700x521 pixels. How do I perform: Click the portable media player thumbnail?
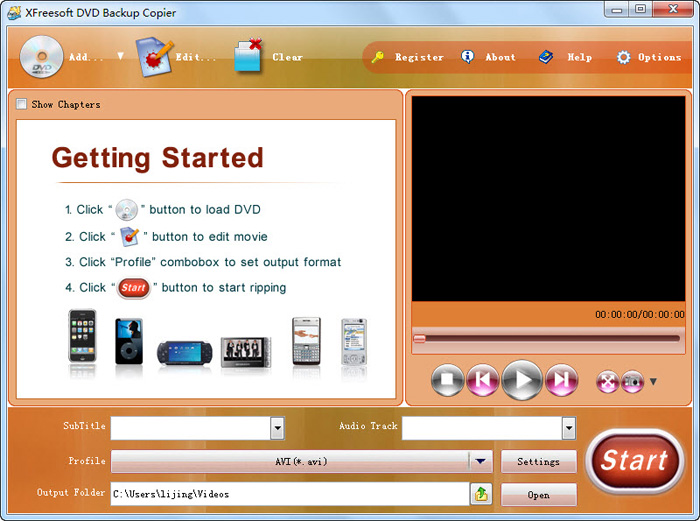point(246,352)
